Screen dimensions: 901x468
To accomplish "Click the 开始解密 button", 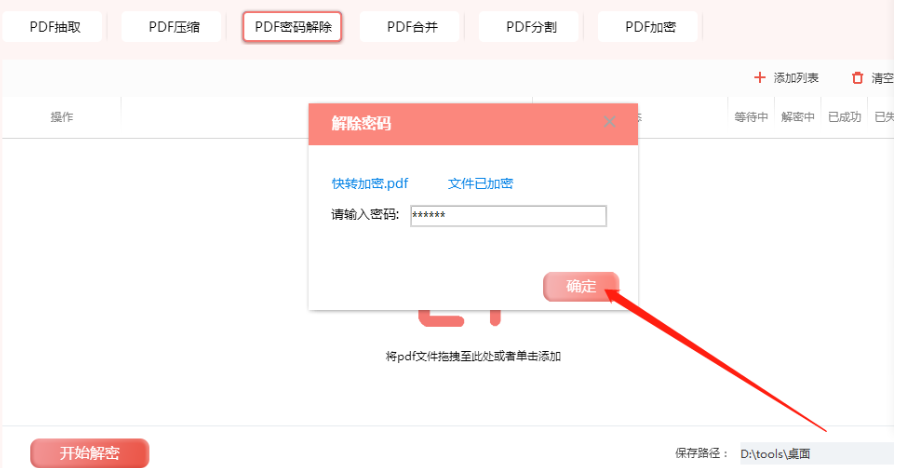I will pos(90,453).
